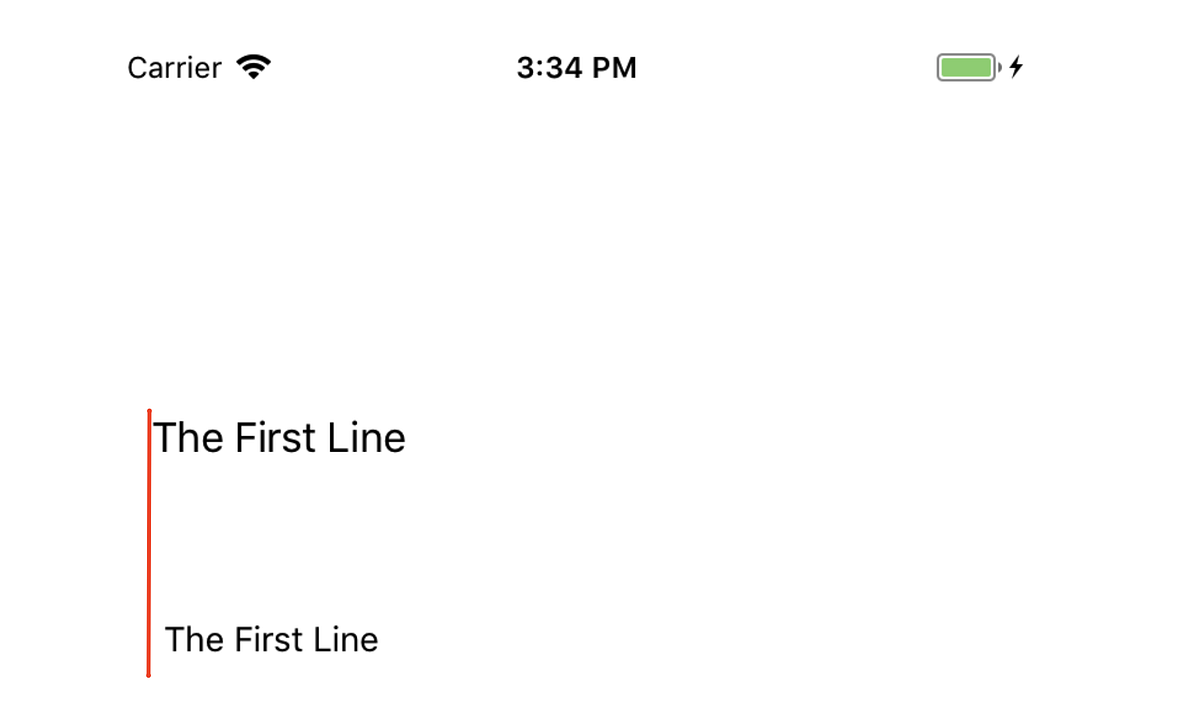The image size is (1200, 704).
Task: Select the smaller 'The First Line' label
Action: click(x=271, y=639)
